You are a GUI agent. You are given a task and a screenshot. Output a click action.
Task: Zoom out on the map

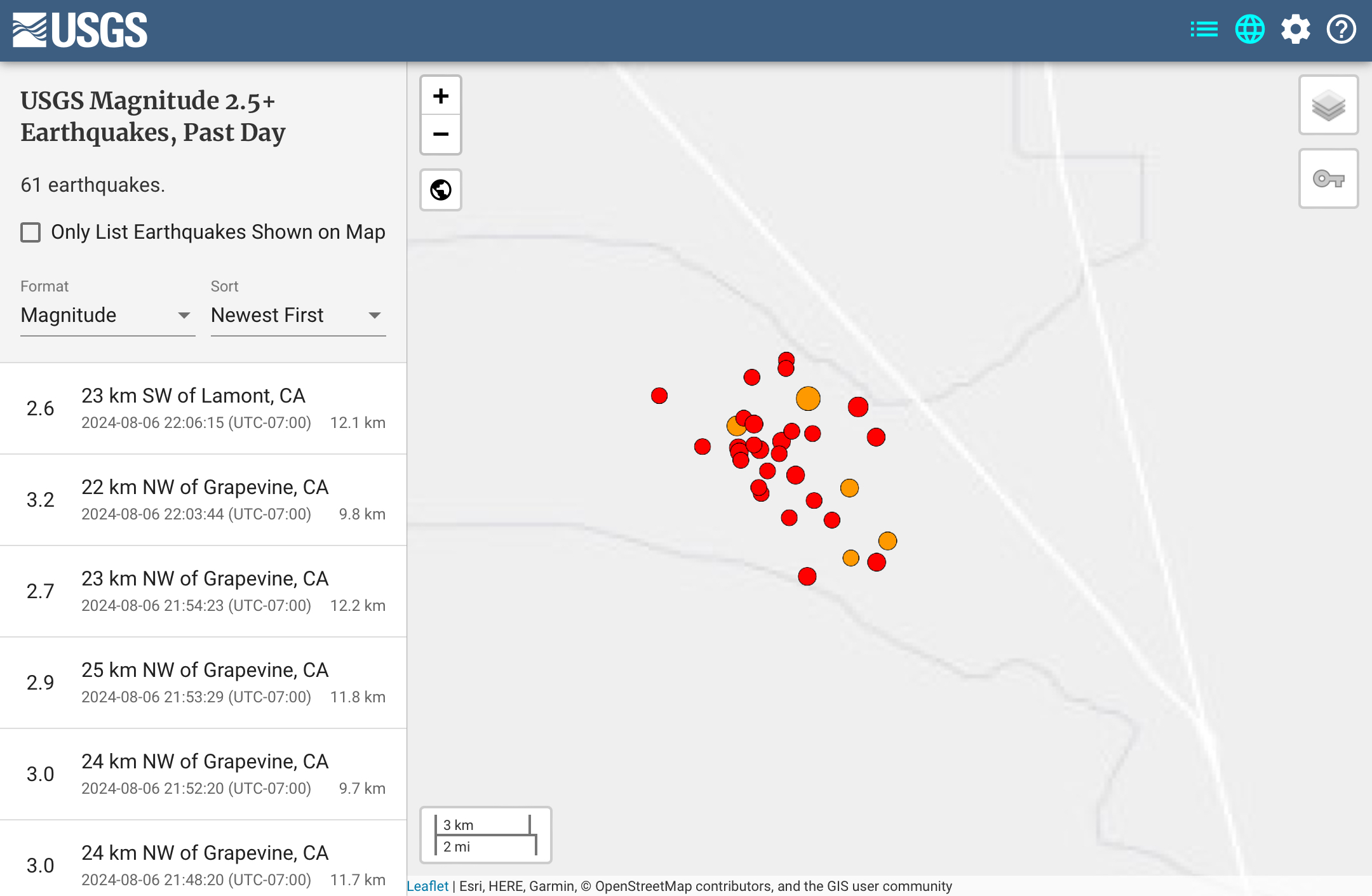(x=441, y=134)
